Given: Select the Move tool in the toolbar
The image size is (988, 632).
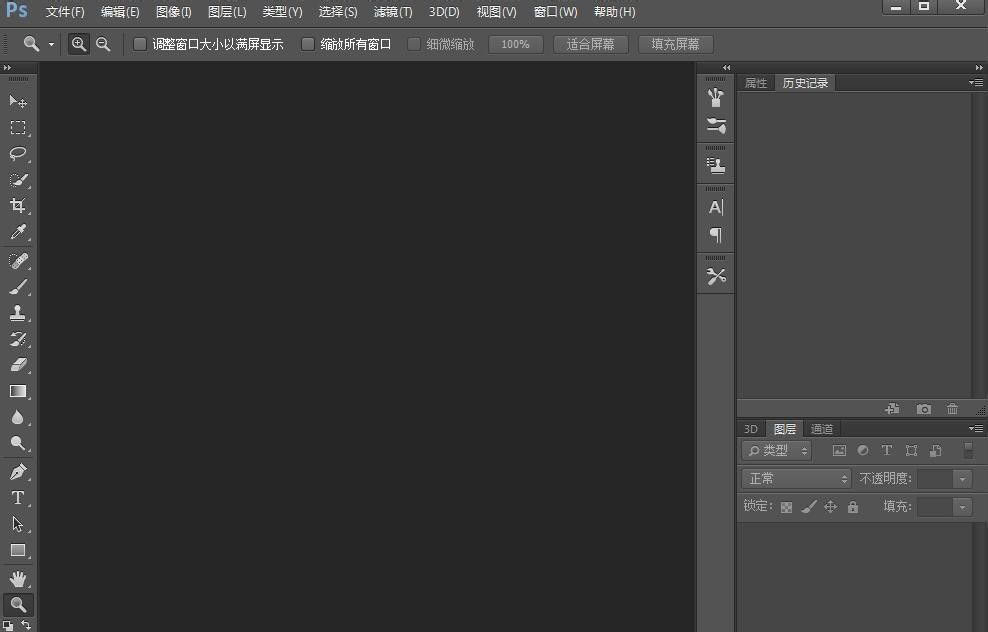Looking at the screenshot, I should point(18,101).
